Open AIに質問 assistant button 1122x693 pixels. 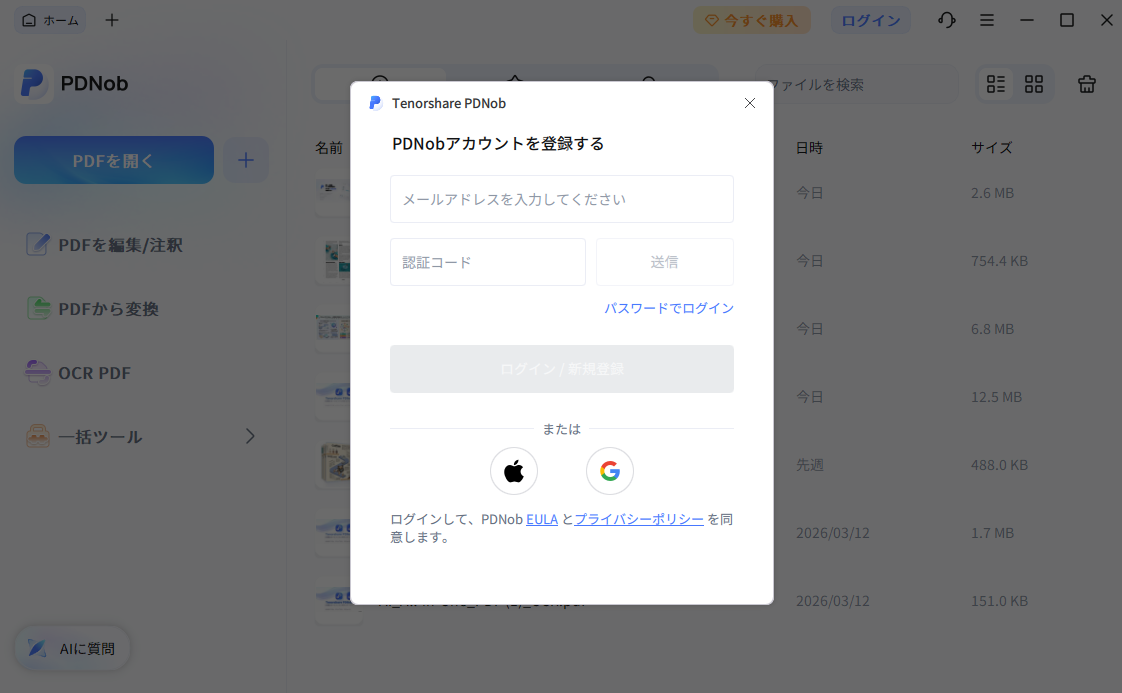(x=72, y=649)
